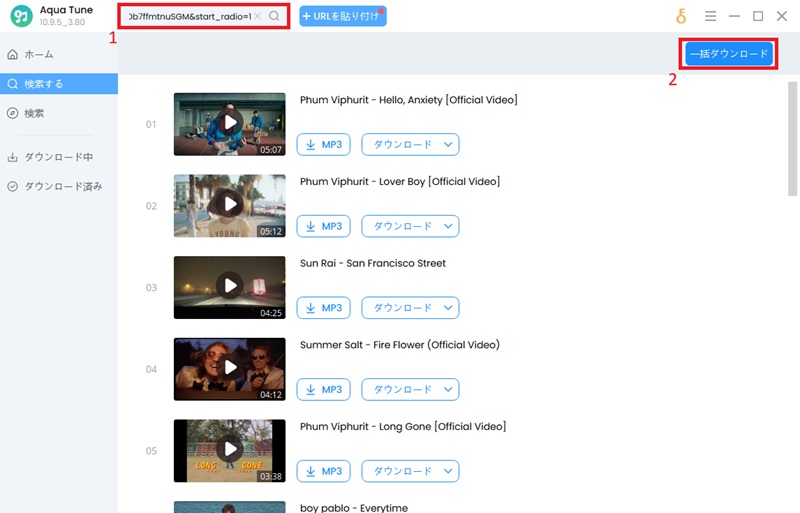Download MP3 of Hello, Anxiety
Viewport: 800px width, 513px height.
[323, 144]
